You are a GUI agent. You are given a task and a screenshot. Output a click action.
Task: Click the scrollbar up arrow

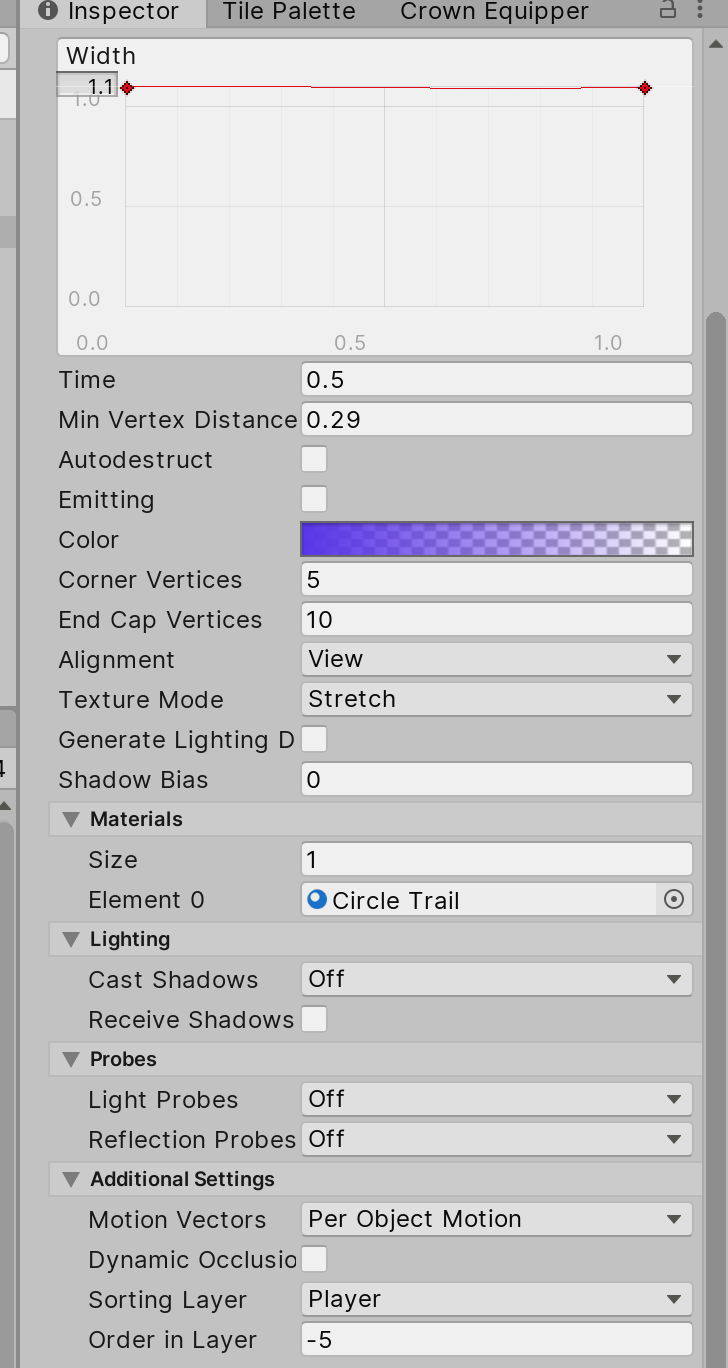[716, 44]
